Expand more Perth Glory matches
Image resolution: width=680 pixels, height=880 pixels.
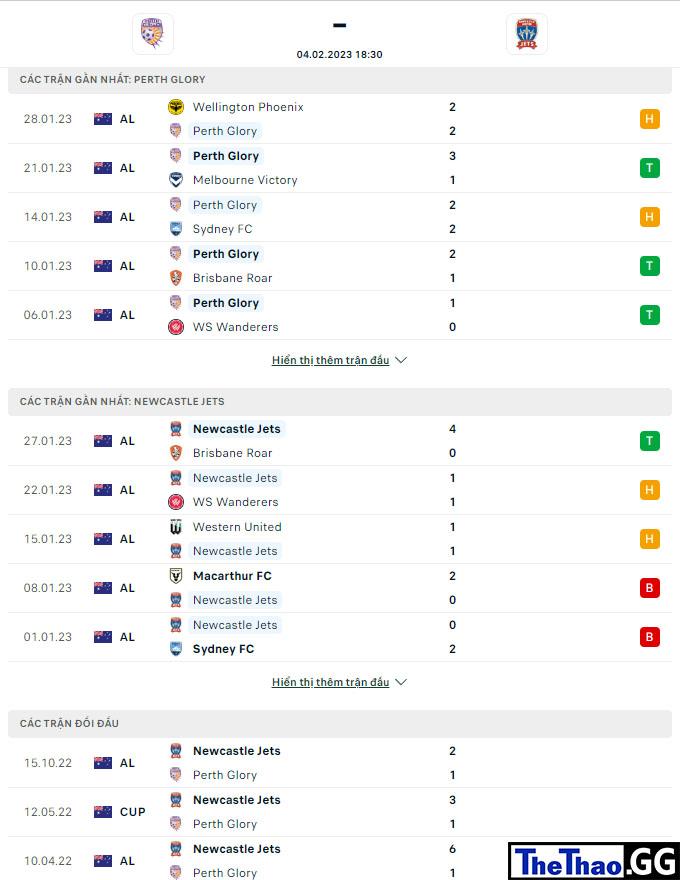pos(330,360)
